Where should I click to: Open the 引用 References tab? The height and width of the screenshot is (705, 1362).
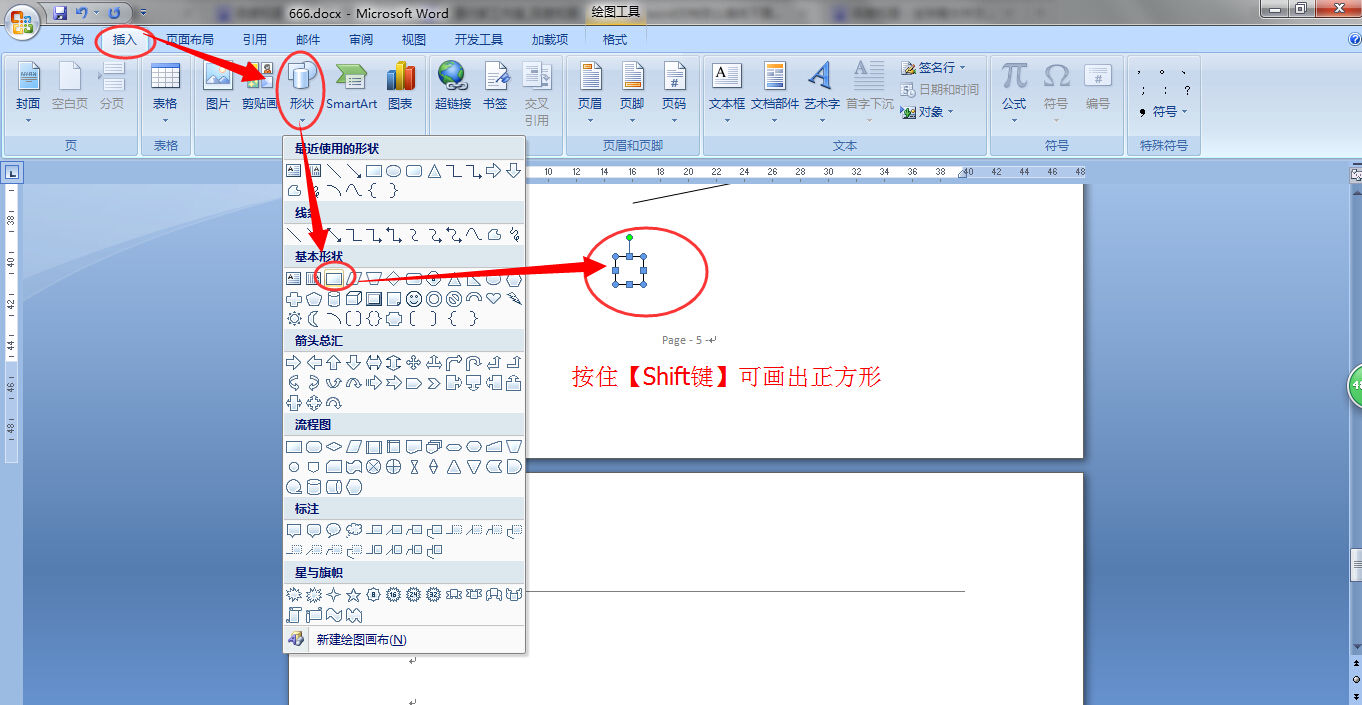(x=255, y=40)
